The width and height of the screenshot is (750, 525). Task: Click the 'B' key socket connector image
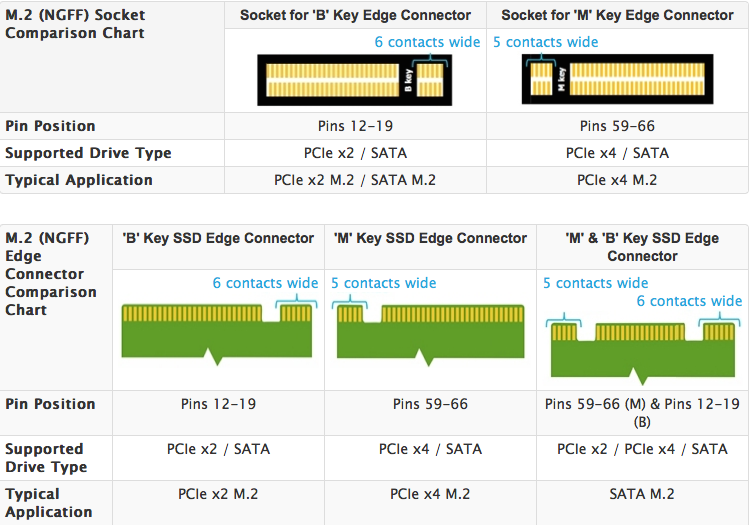click(354, 77)
